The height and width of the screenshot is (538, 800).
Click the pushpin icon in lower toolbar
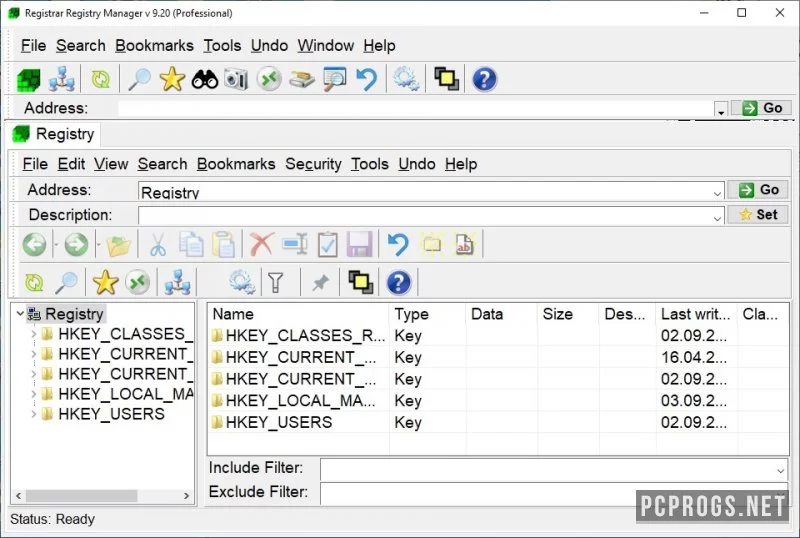[x=320, y=283]
